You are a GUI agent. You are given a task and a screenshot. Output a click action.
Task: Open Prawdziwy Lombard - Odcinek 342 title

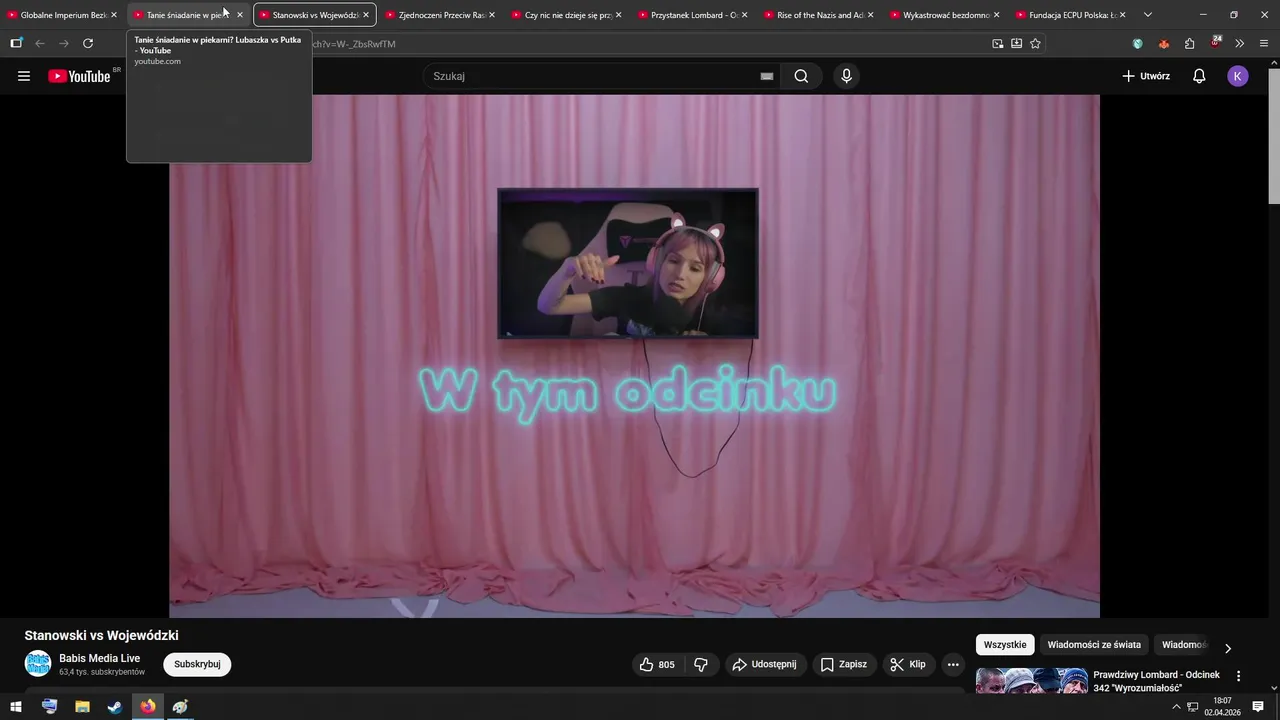1157,681
